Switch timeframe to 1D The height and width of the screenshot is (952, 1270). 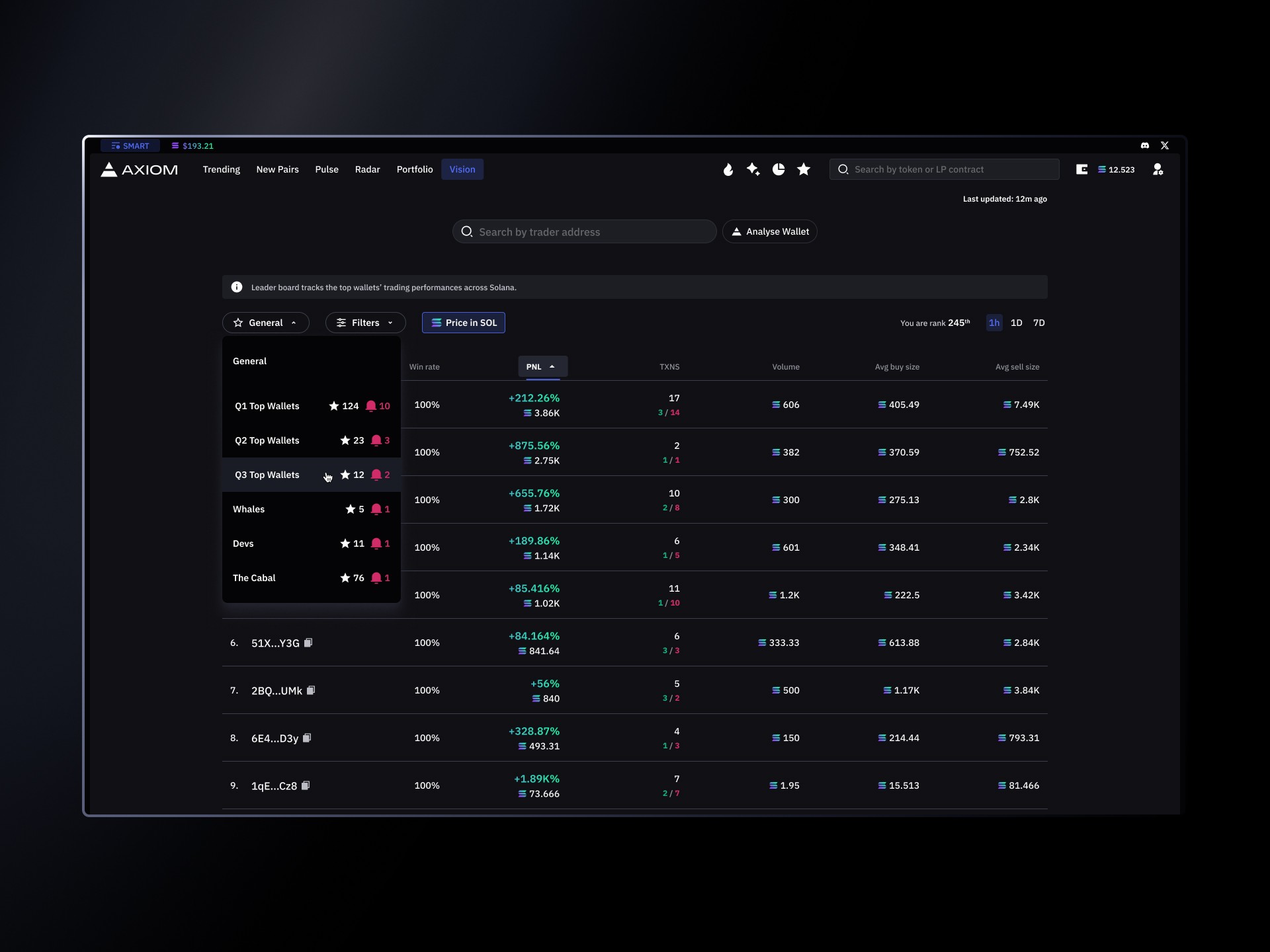1016,323
